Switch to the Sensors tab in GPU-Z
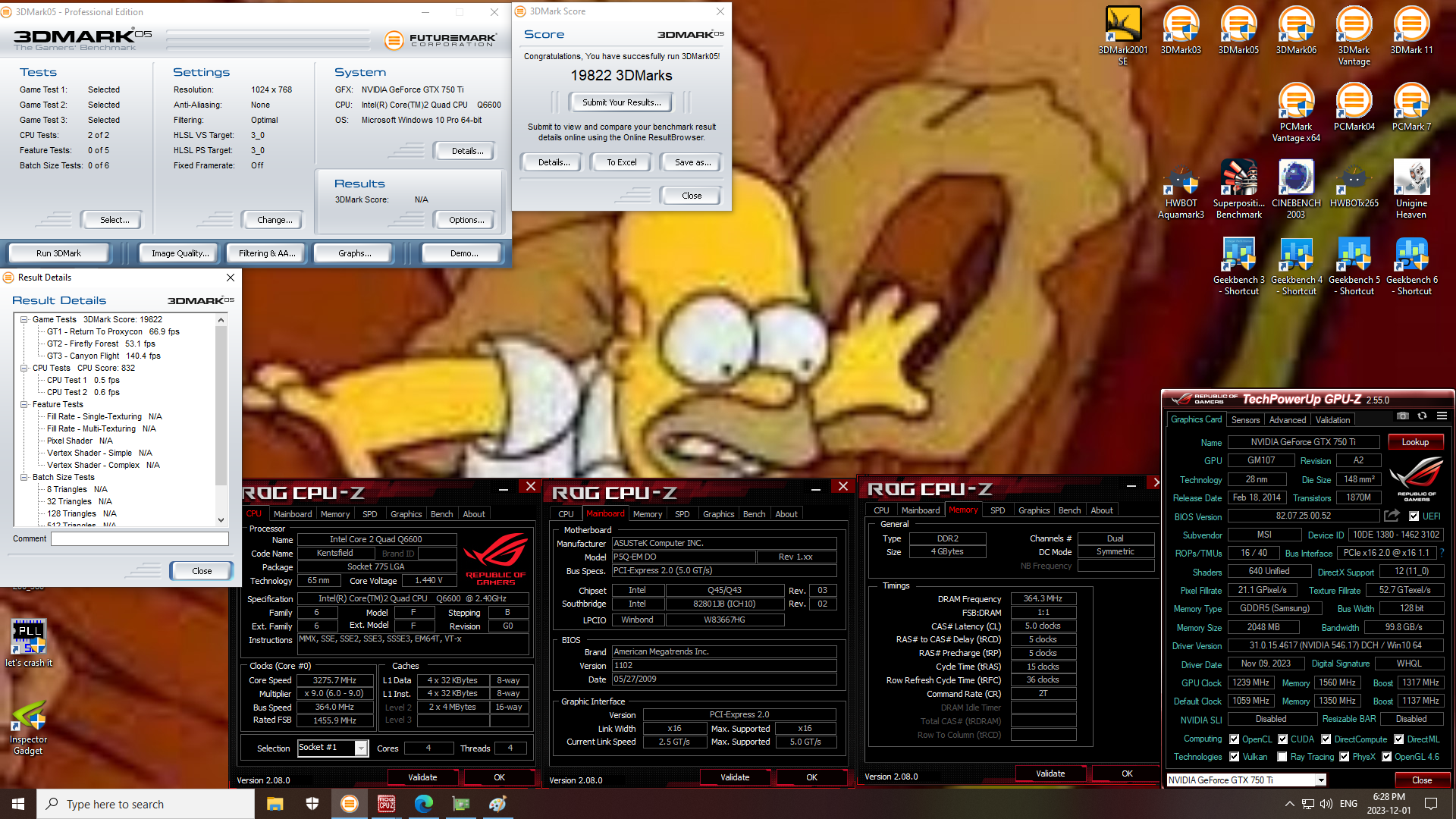This screenshot has width=1456, height=819. tap(1245, 420)
